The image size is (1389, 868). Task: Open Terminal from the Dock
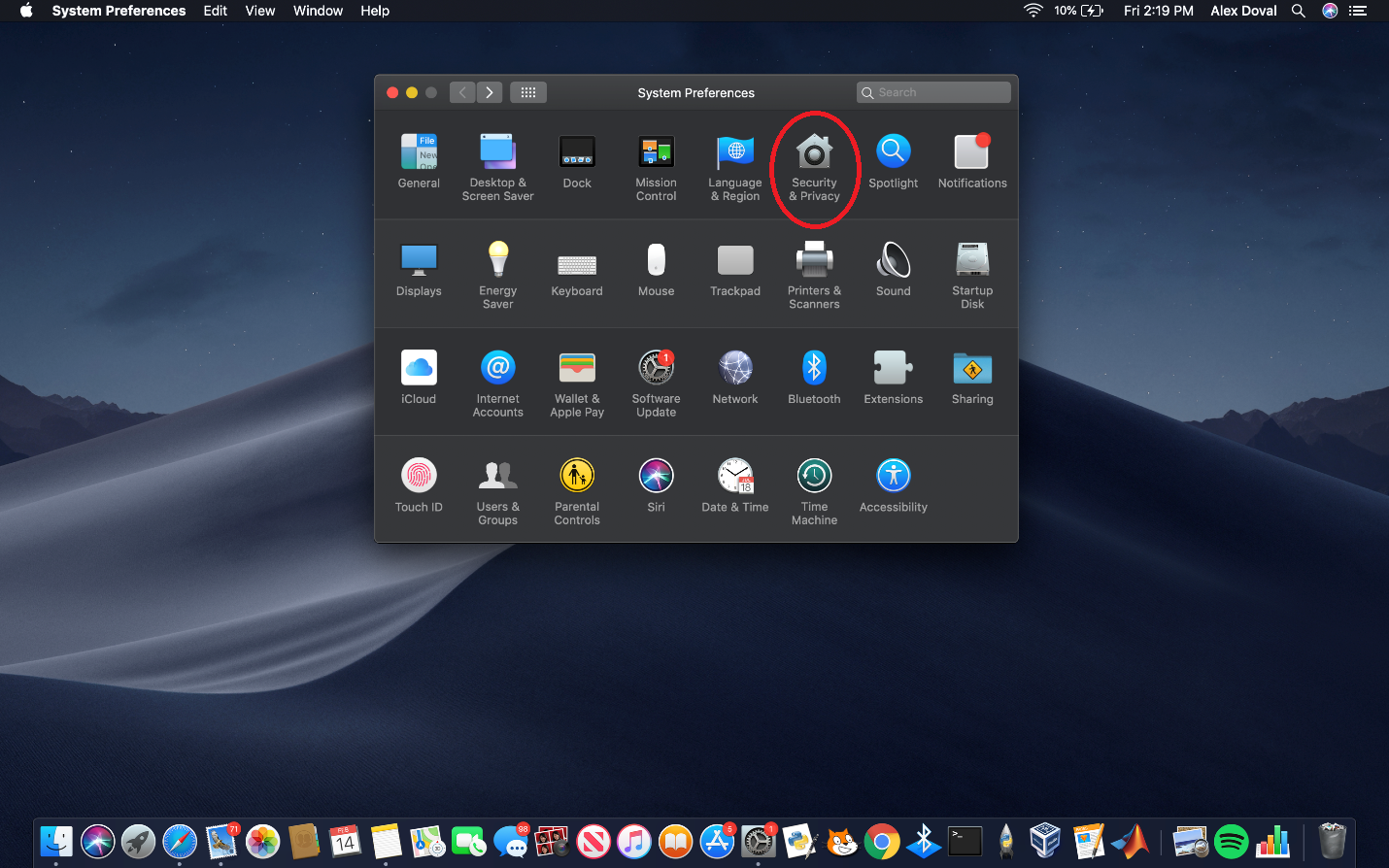tap(966, 841)
